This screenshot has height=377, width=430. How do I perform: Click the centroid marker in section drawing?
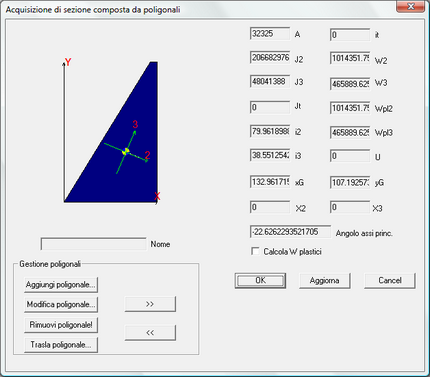click(126, 151)
